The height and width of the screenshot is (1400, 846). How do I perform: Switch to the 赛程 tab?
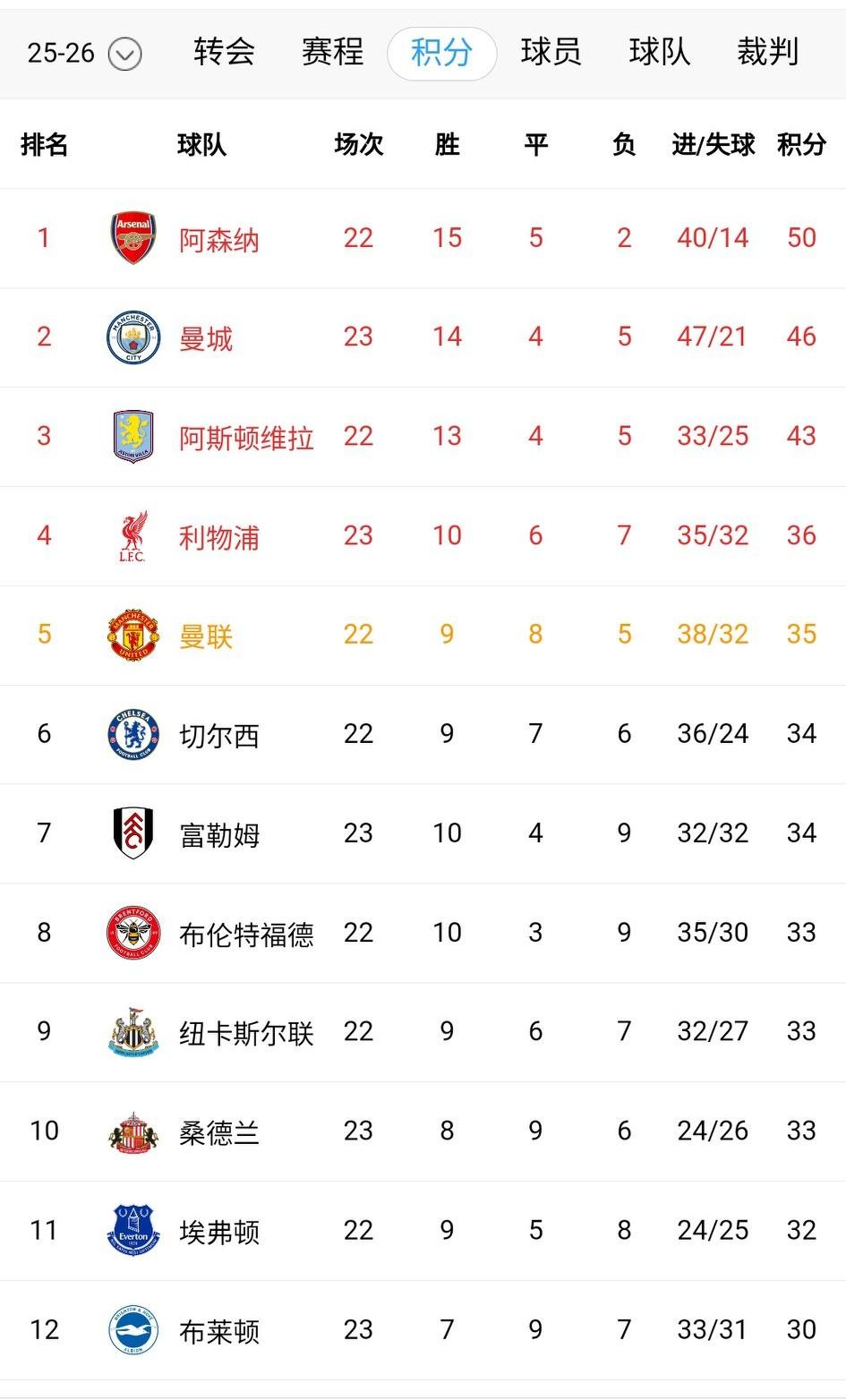pos(332,52)
